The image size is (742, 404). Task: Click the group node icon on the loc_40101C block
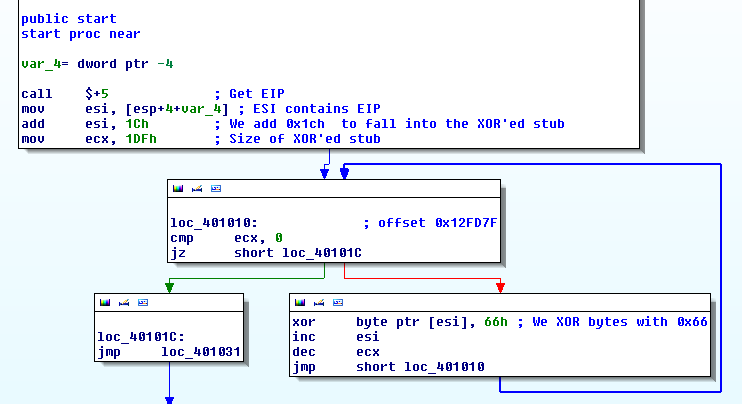click(143, 302)
